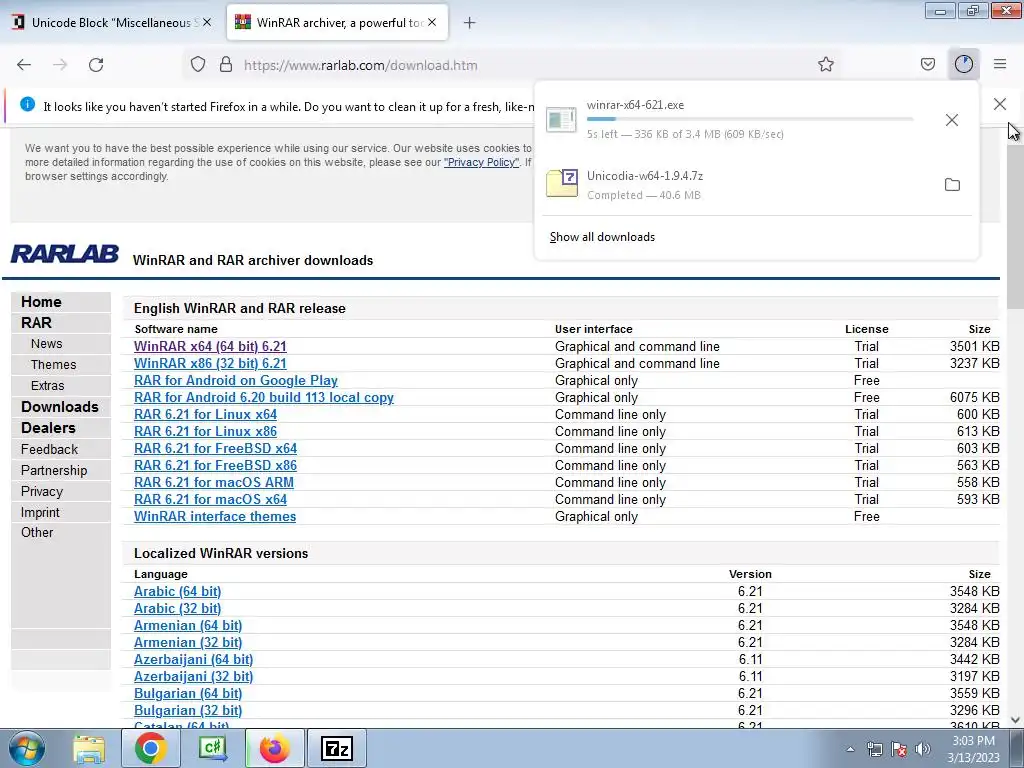Screen dimensions: 1024x768
Task: Download Arabic (64 bit) WinRAR
Action: click(x=178, y=591)
